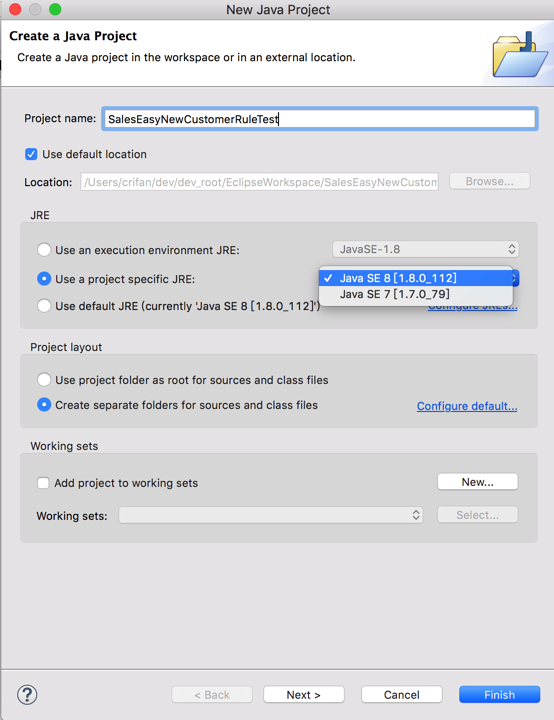Viewport: 554px width, 720px height.
Task: Click the 'Project layout' section label
Action: (66, 347)
